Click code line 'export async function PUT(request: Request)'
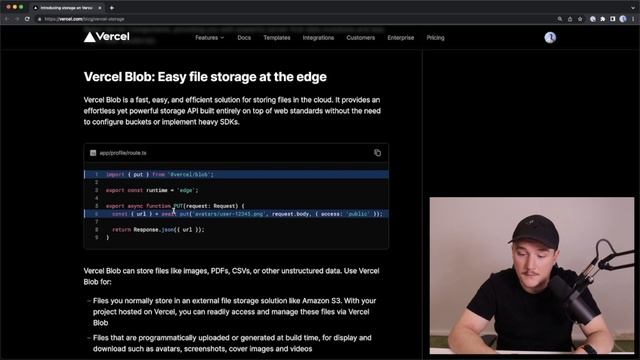 point(175,206)
